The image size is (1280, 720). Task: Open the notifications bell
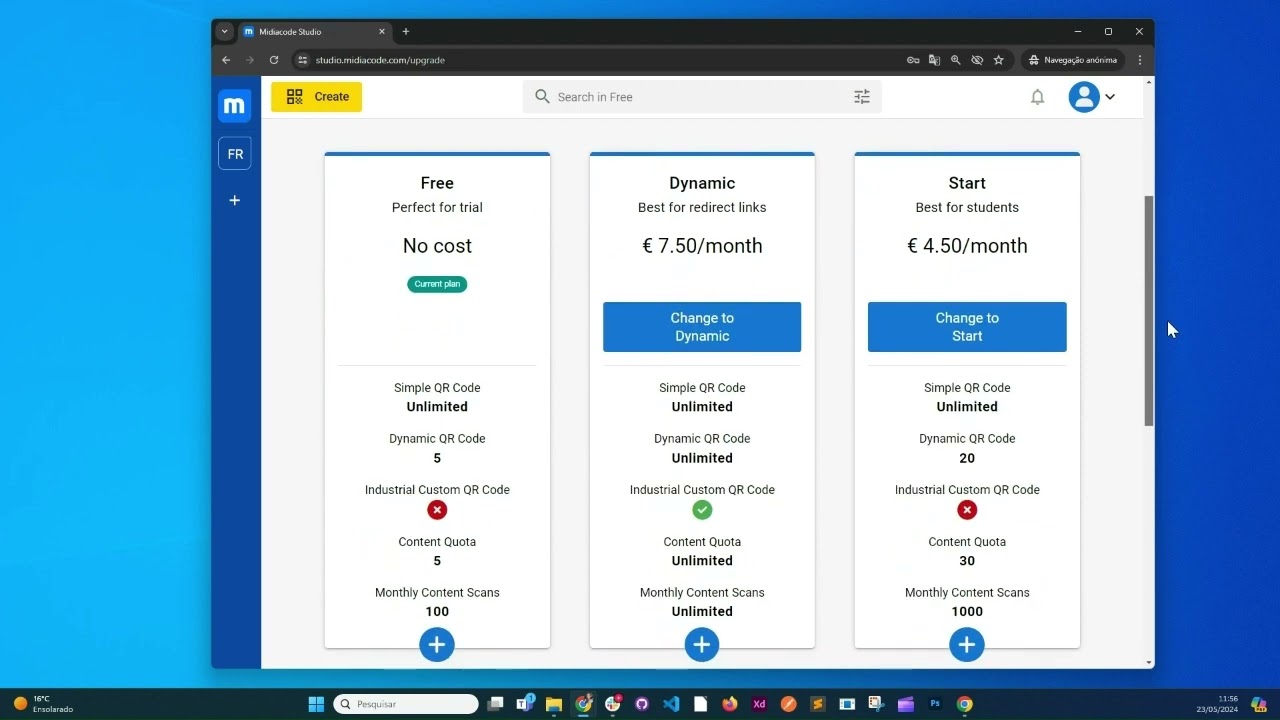[x=1037, y=97]
